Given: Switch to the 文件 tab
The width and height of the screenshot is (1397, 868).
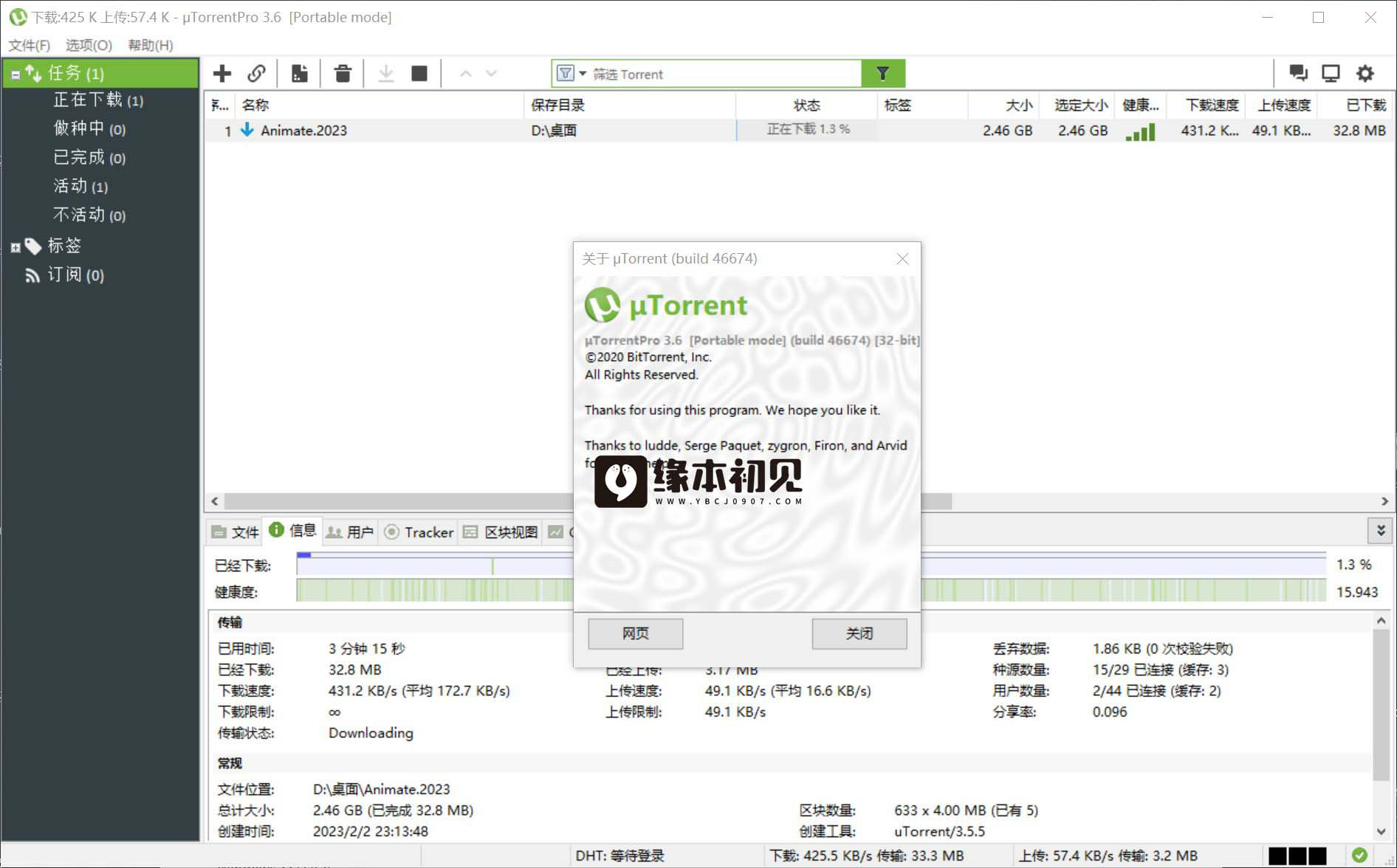Looking at the screenshot, I should coord(236,532).
